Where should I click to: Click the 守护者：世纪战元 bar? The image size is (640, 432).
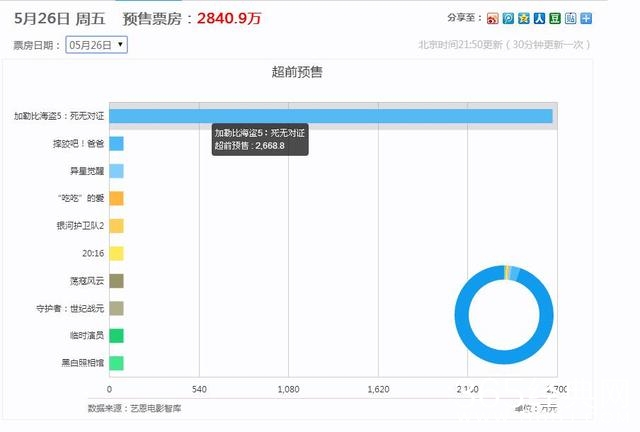tap(116, 308)
